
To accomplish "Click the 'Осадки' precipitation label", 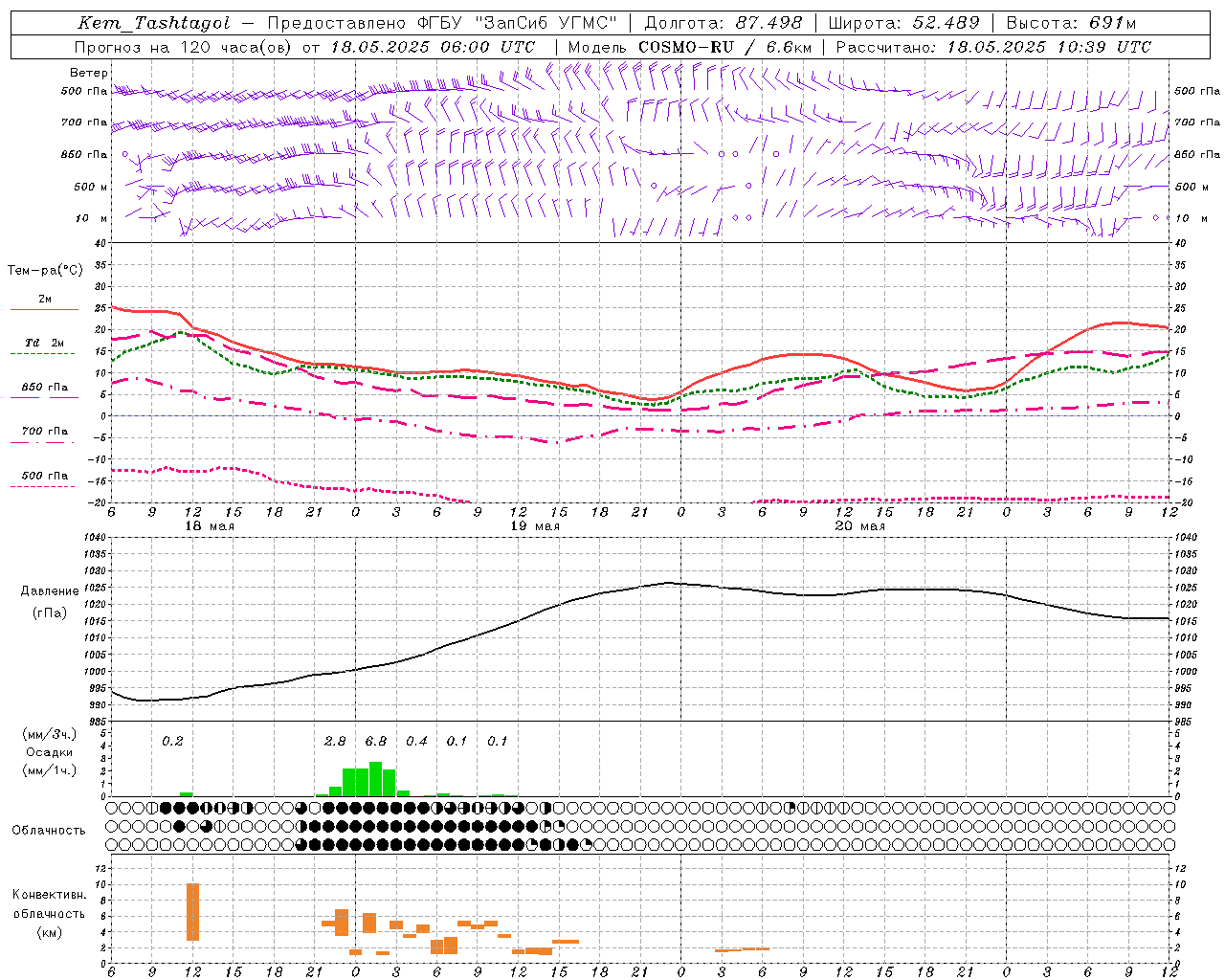I will click(x=50, y=752).
